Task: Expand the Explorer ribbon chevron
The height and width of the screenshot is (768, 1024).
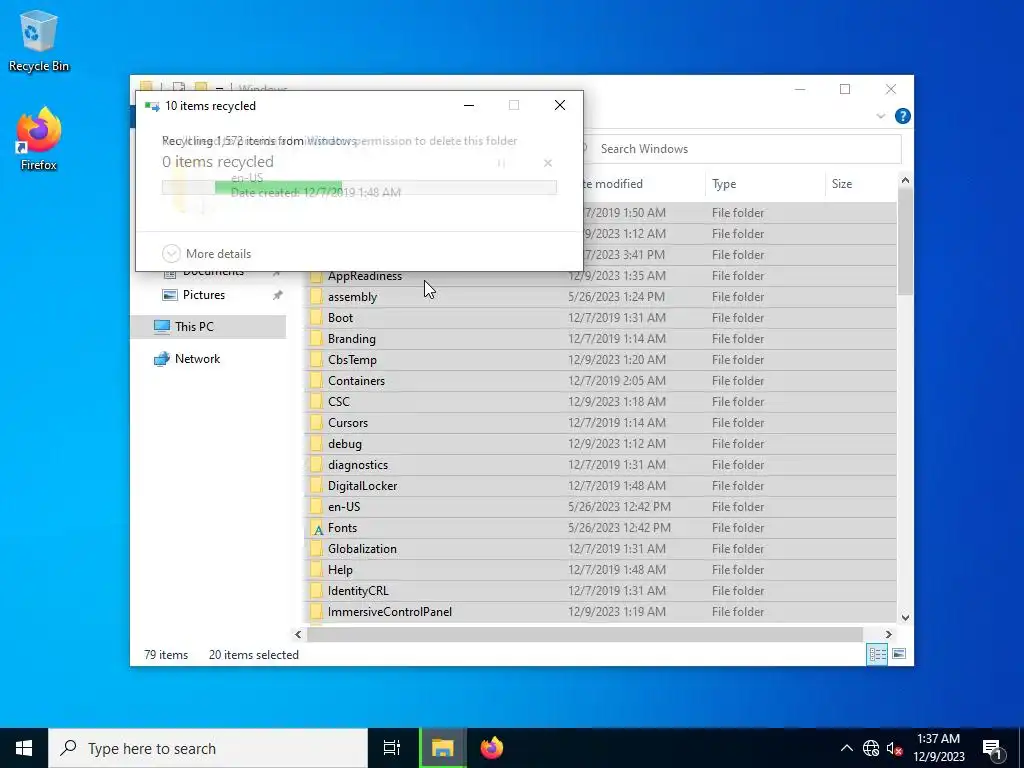Action: (880, 116)
